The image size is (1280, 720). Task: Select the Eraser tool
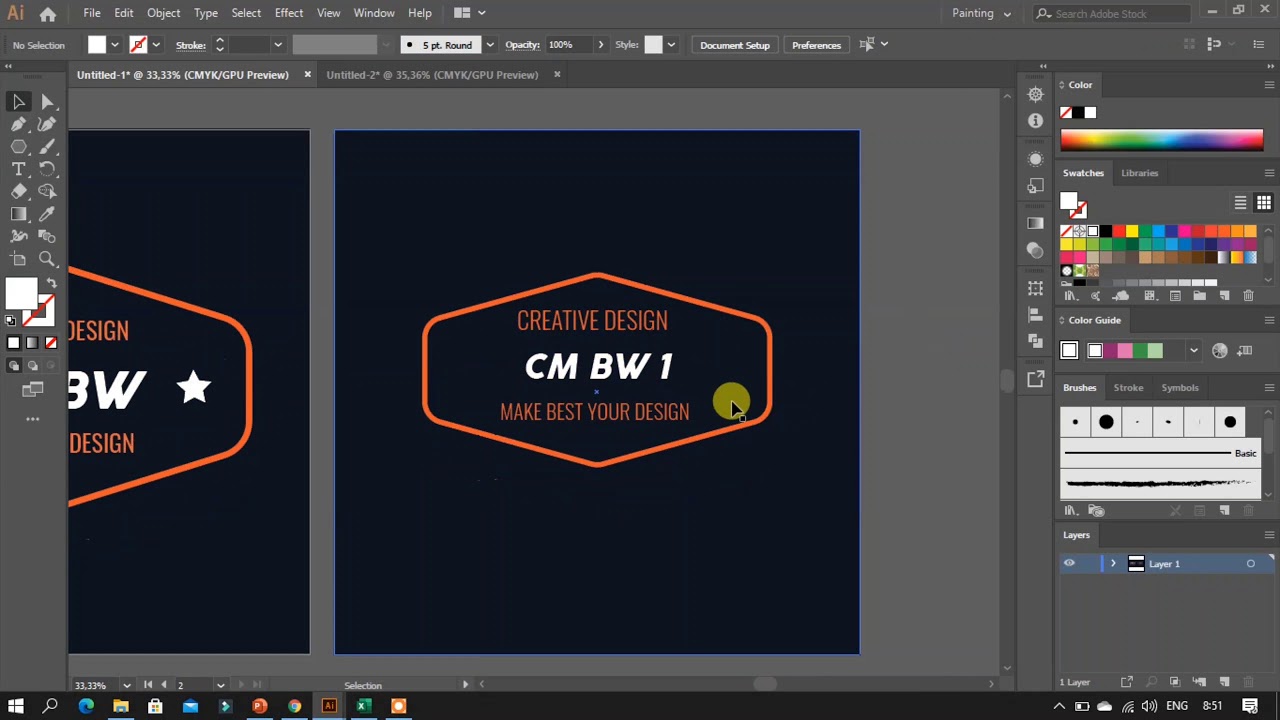(18, 191)
